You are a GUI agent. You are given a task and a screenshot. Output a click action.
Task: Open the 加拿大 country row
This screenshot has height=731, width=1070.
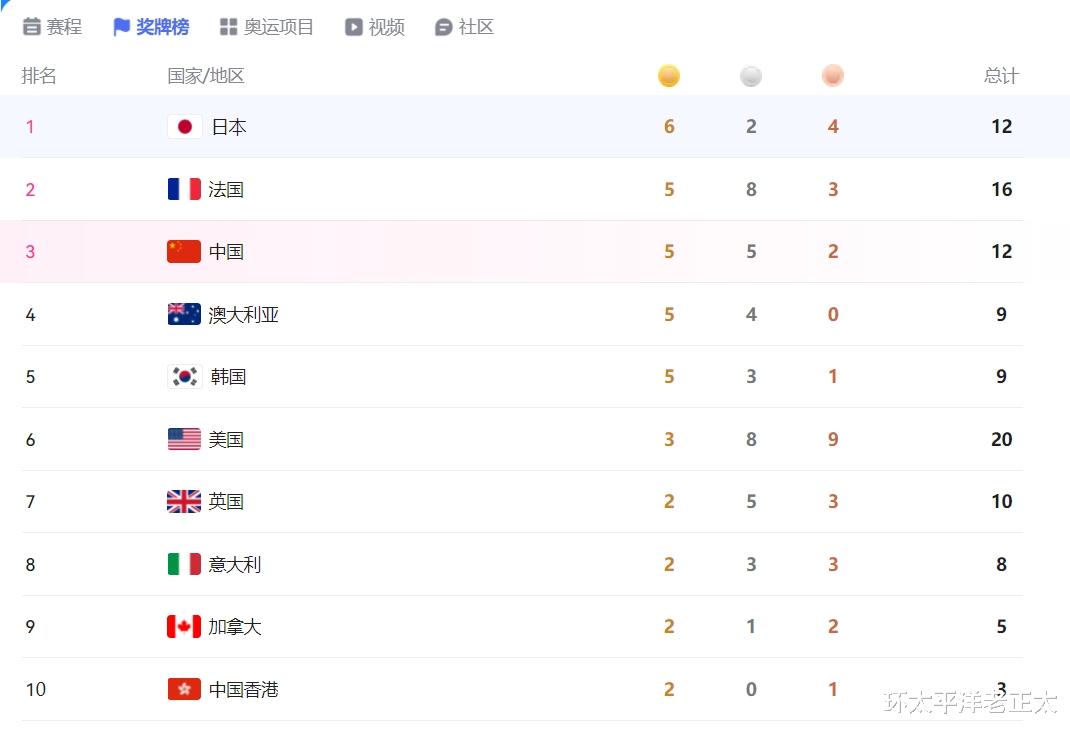click(x=523, y=627)
